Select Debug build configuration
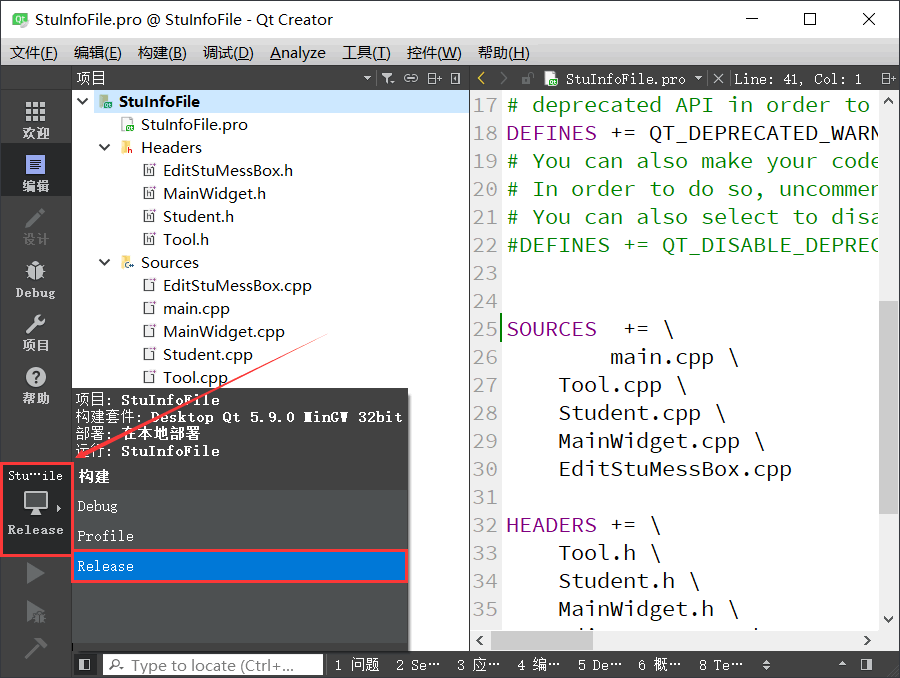This screenshot has width=900, height=678. click(240, 506)
